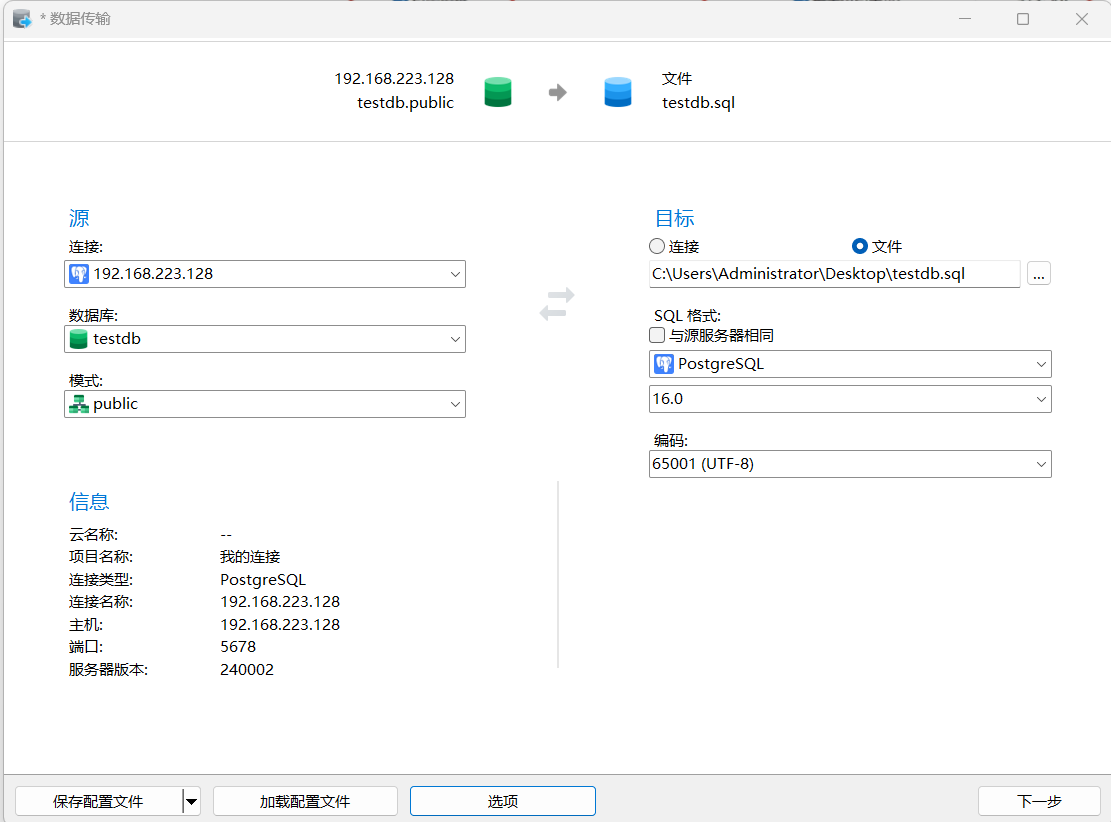
Task: Click the 加载配置文件 button
Action: pos(305,801)
